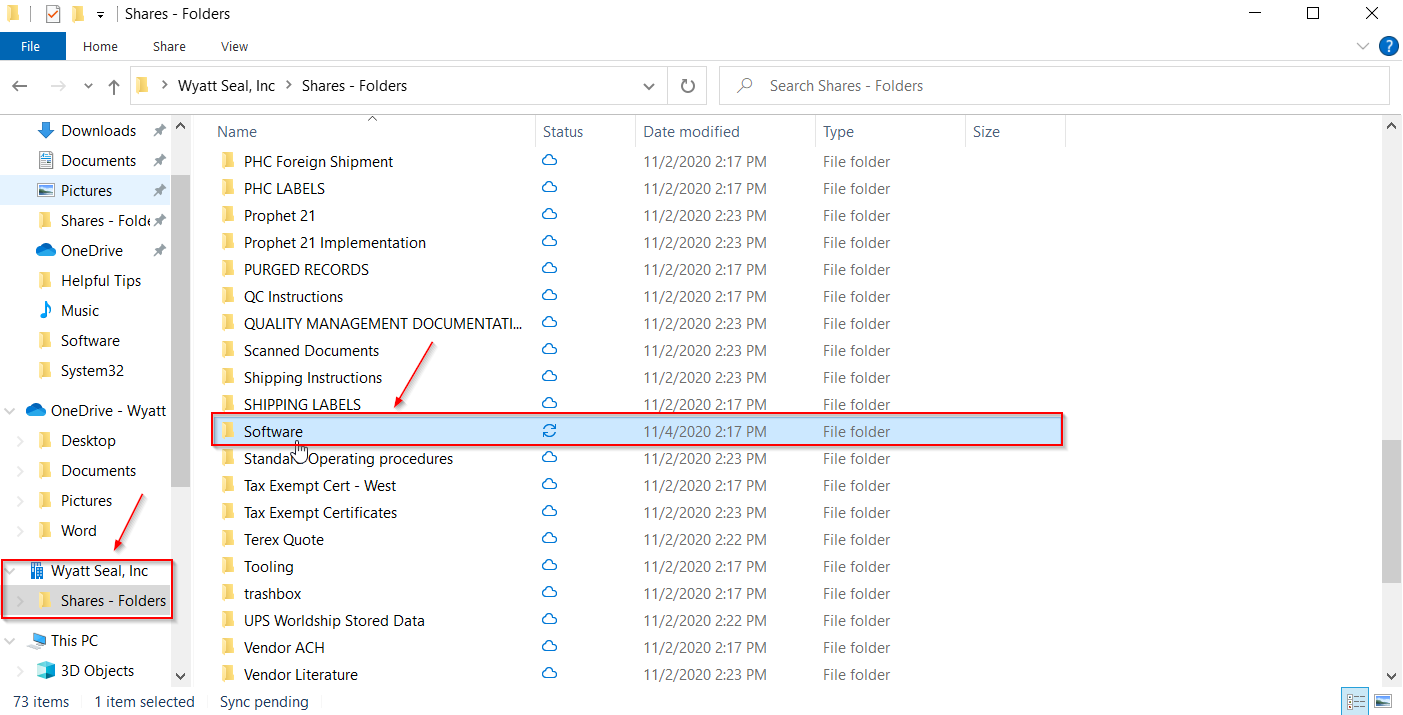
Task: Click the Properties quick access checkmark icon
Action: [53, 14]
